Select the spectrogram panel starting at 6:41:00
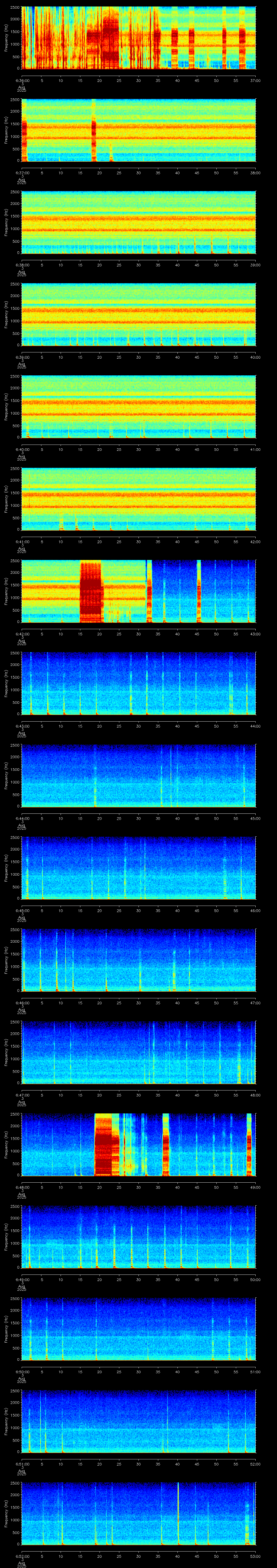The image size is (277, 1568). point(138,499)
